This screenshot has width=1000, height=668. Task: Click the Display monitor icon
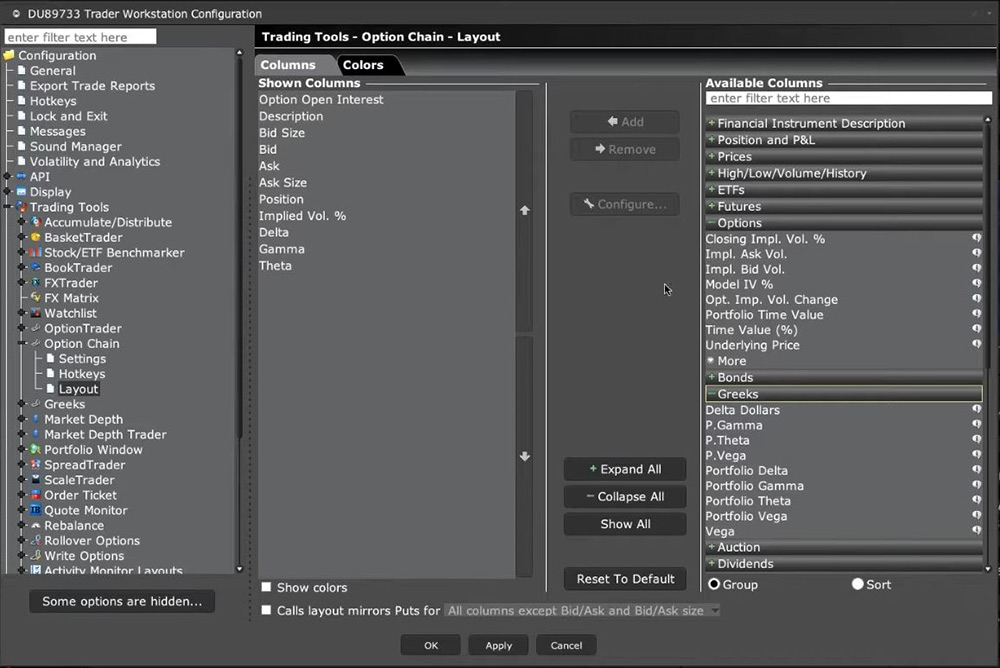pyautogui.click(x=22, y=192)
